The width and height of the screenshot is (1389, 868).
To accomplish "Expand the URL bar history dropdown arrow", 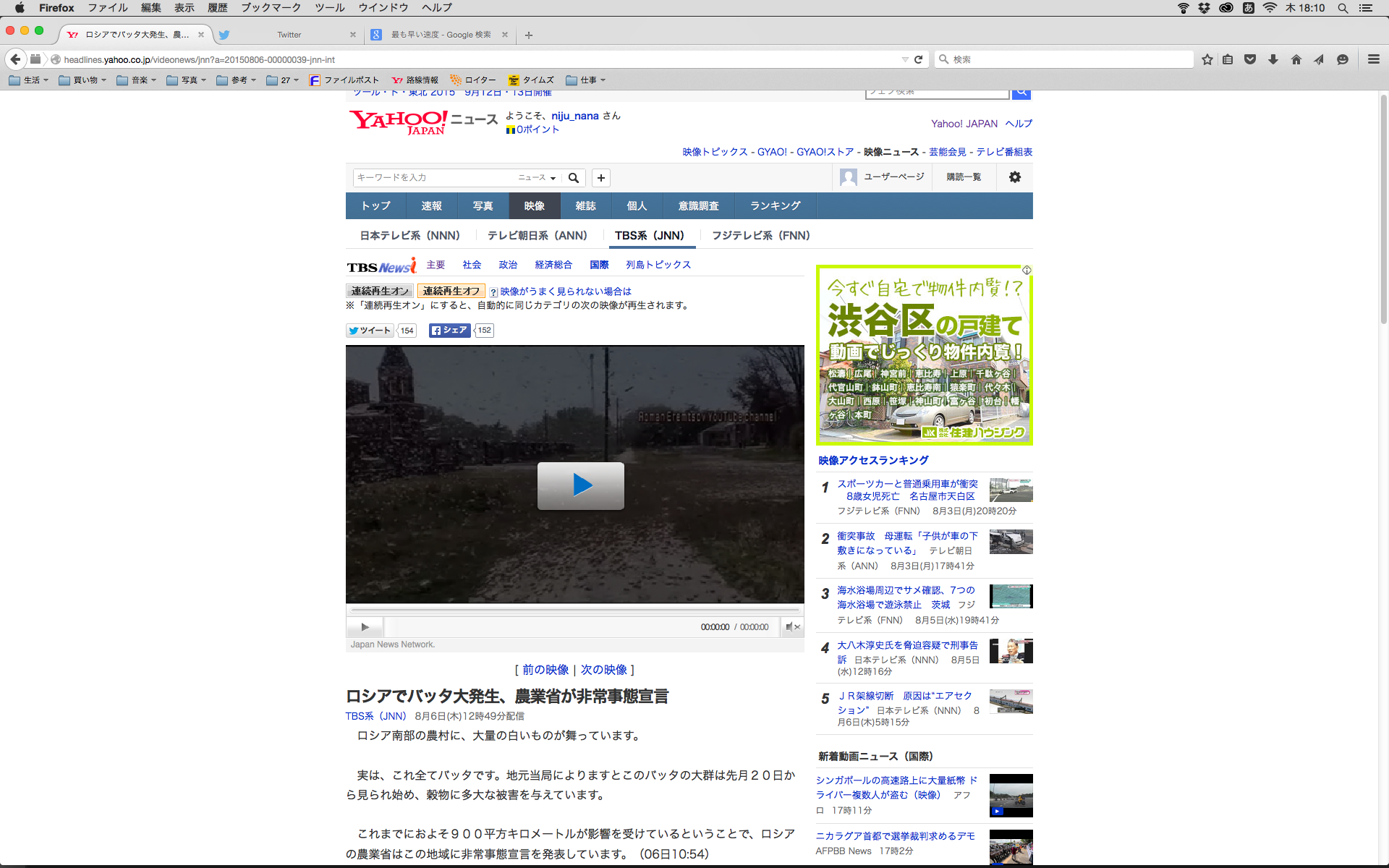I will click(x=904, y=59).
